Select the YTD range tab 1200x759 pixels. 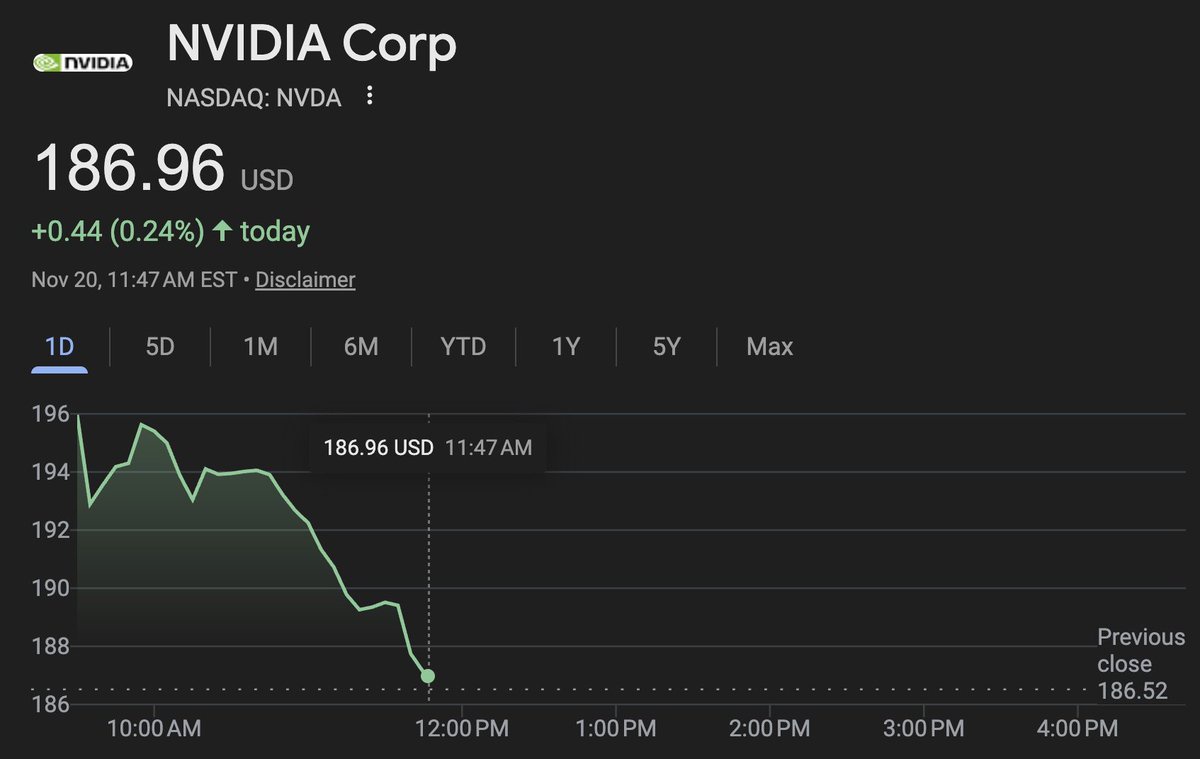tap(463, 347)
